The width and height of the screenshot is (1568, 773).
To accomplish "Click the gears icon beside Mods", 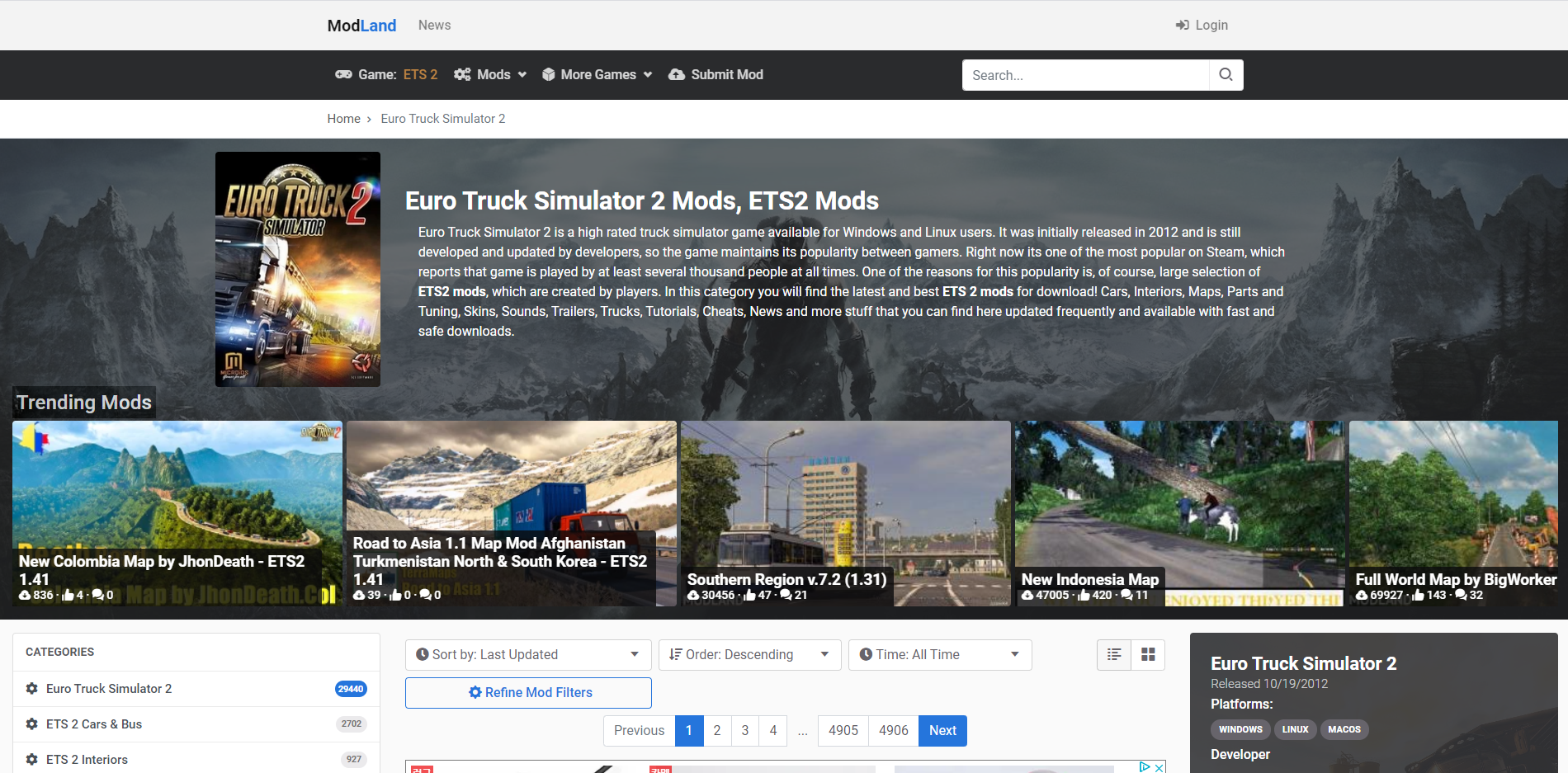I will point(462,75).
